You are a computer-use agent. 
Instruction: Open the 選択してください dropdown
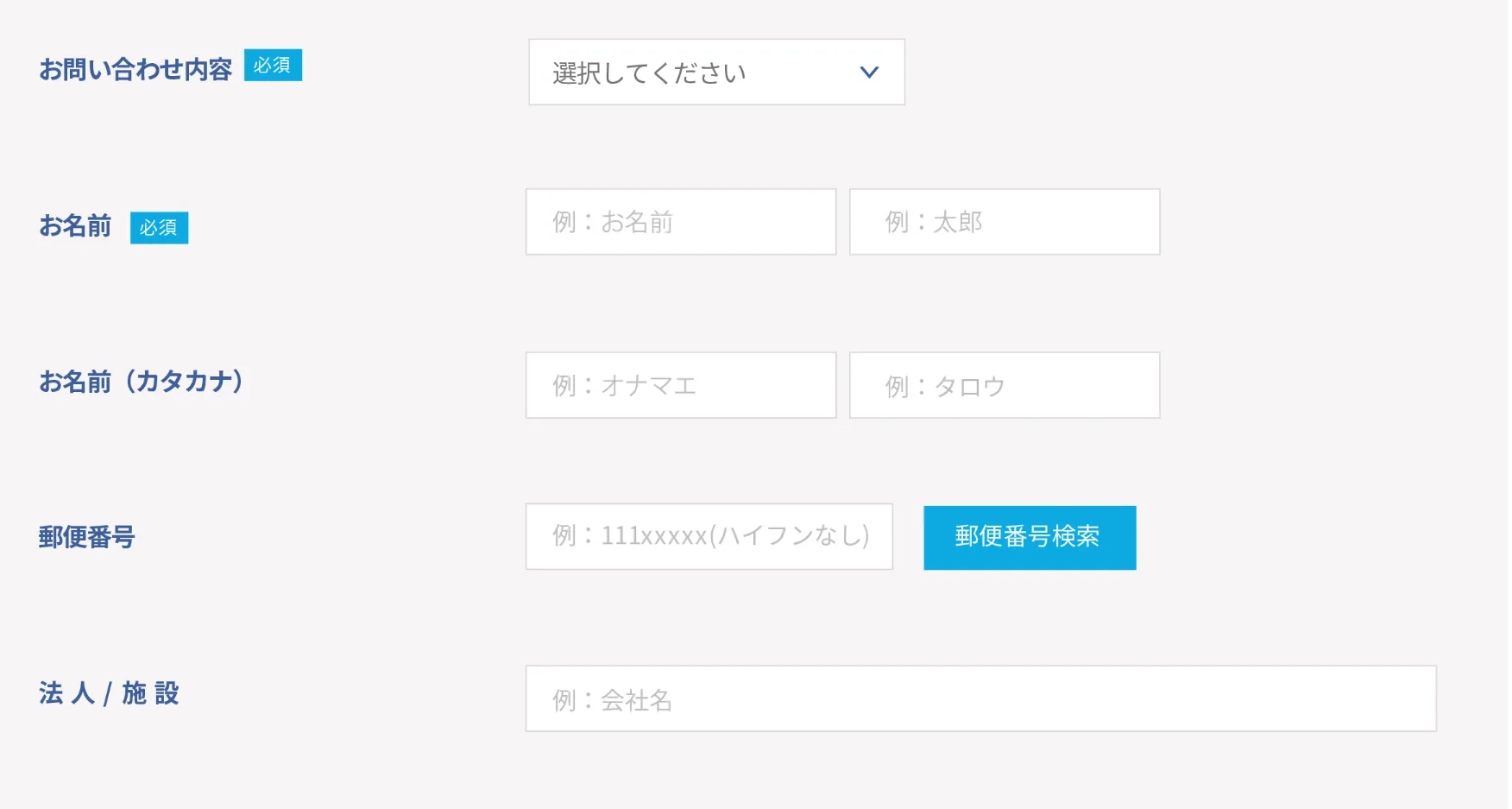pyautogui.click(x=716, y=73)
